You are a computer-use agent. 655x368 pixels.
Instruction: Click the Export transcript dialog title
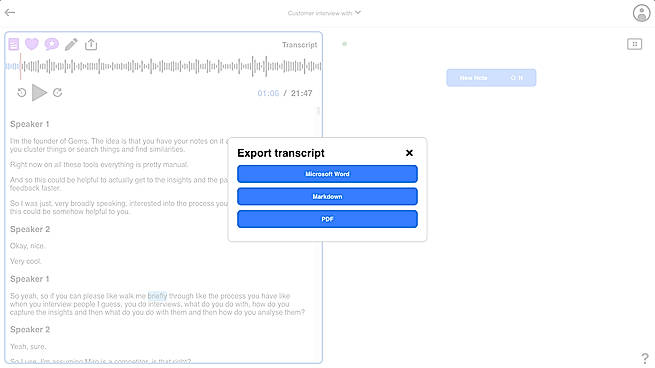281,153
